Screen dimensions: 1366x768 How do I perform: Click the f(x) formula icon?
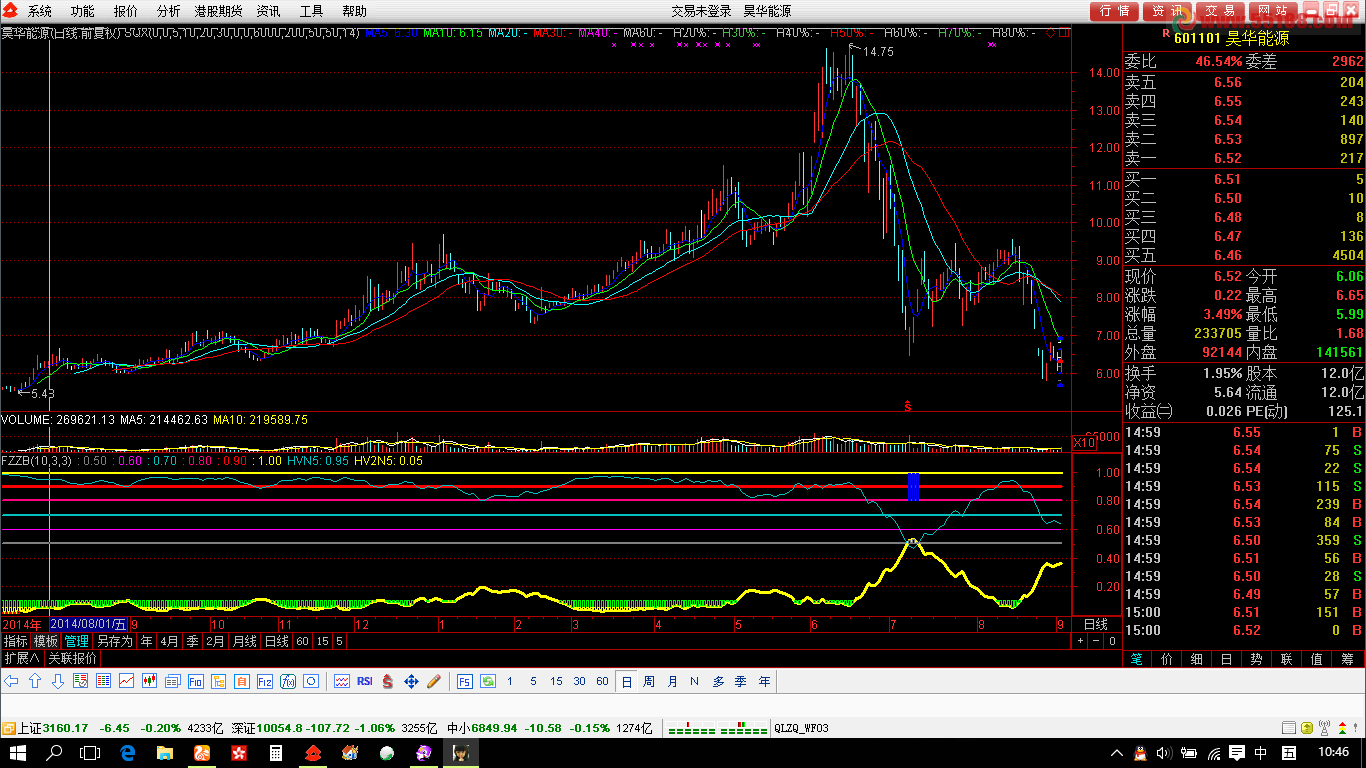(x=287, y=681)
